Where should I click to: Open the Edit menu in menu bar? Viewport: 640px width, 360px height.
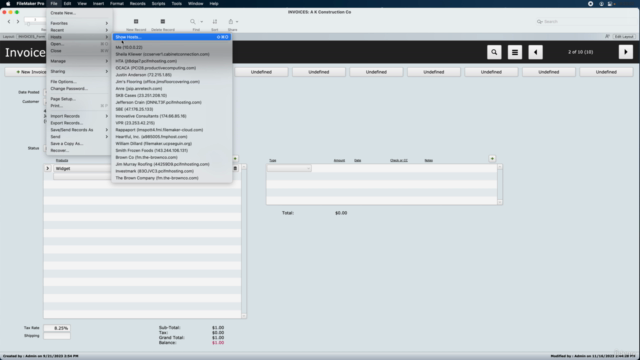(x=67, y=4)
